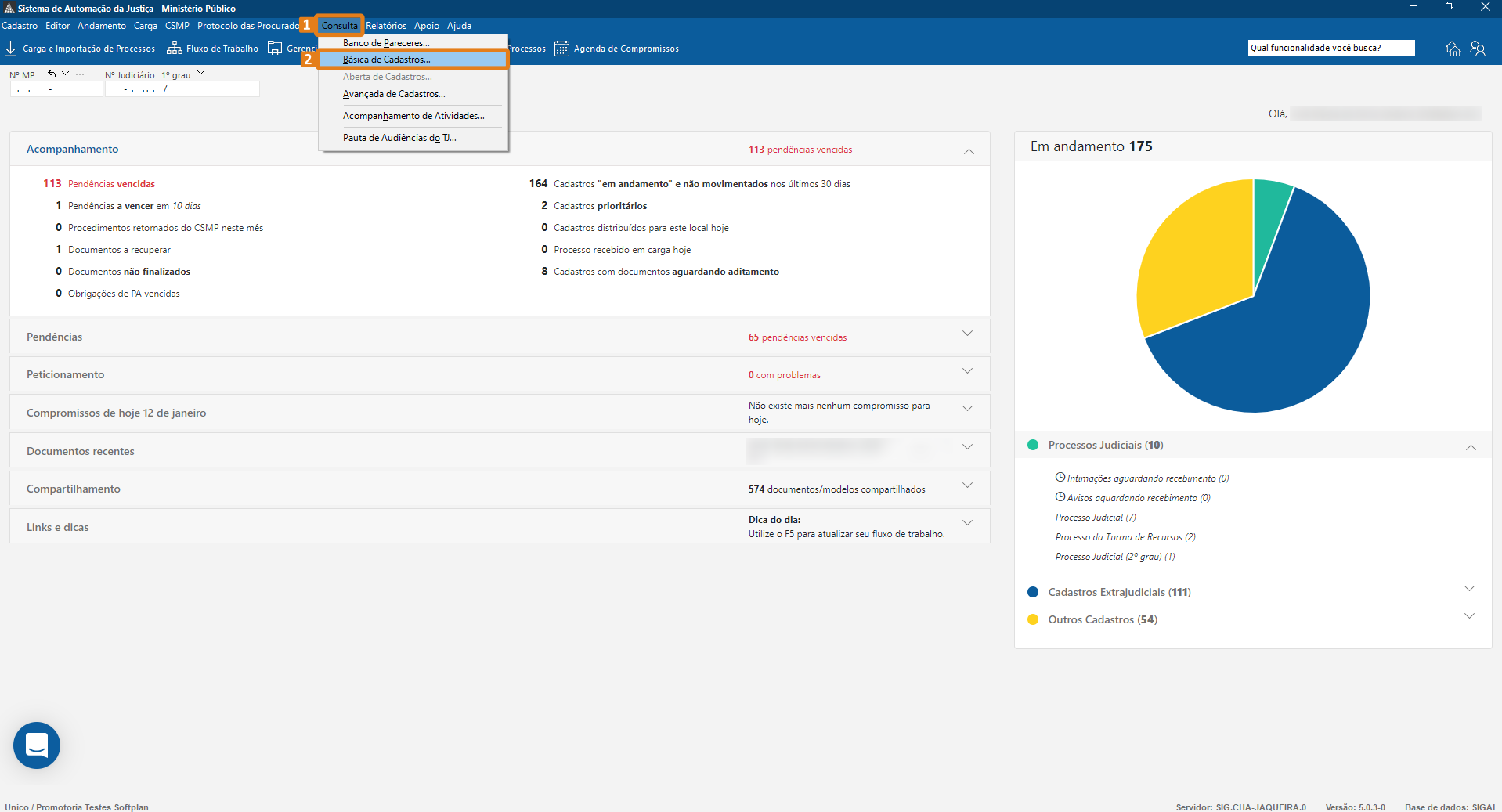
Task: Select Acompanhamento de Atividades menu entry
Action: pyautogui.click(x=413, y=116)
